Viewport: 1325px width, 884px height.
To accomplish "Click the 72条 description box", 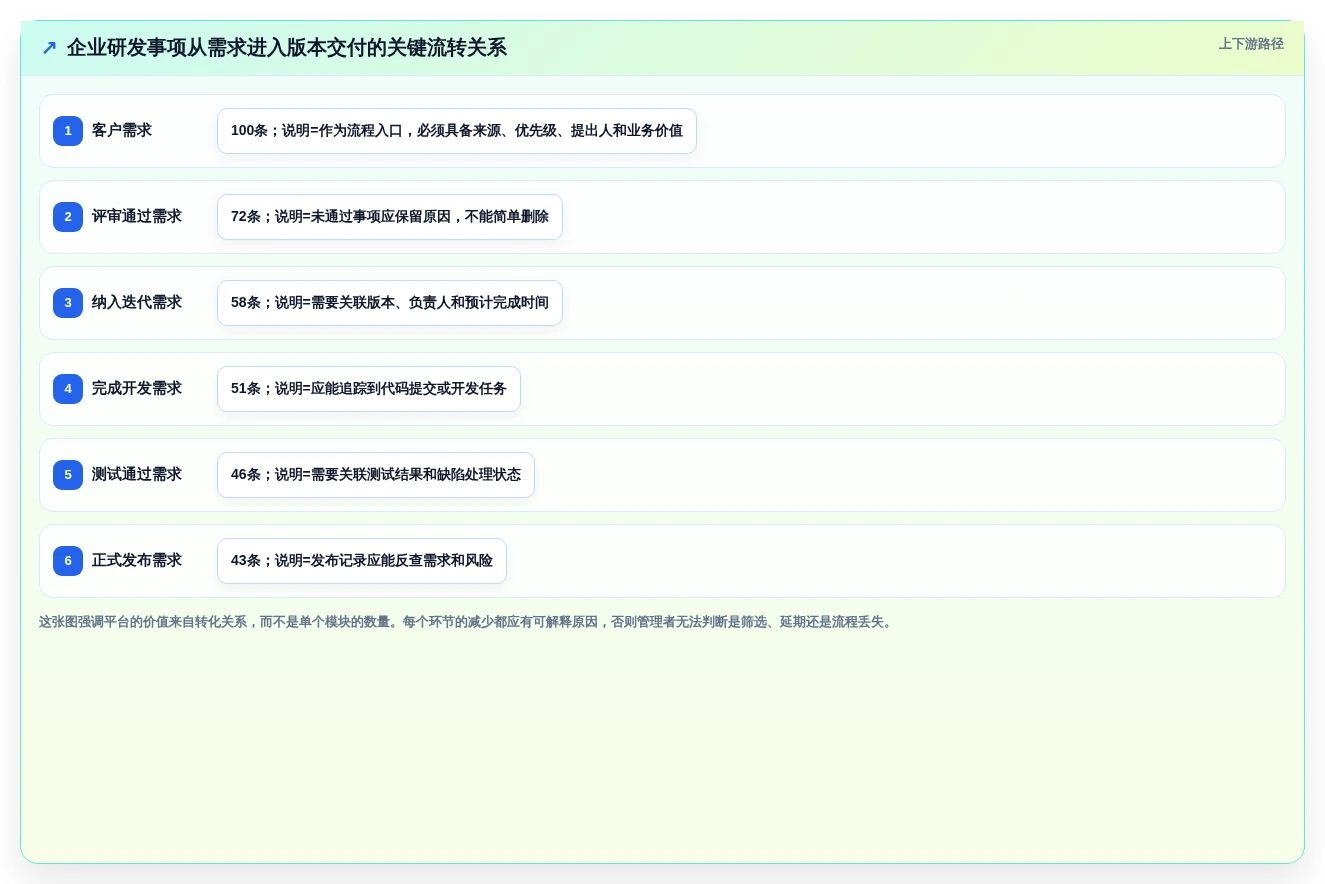I will (390, 217).
